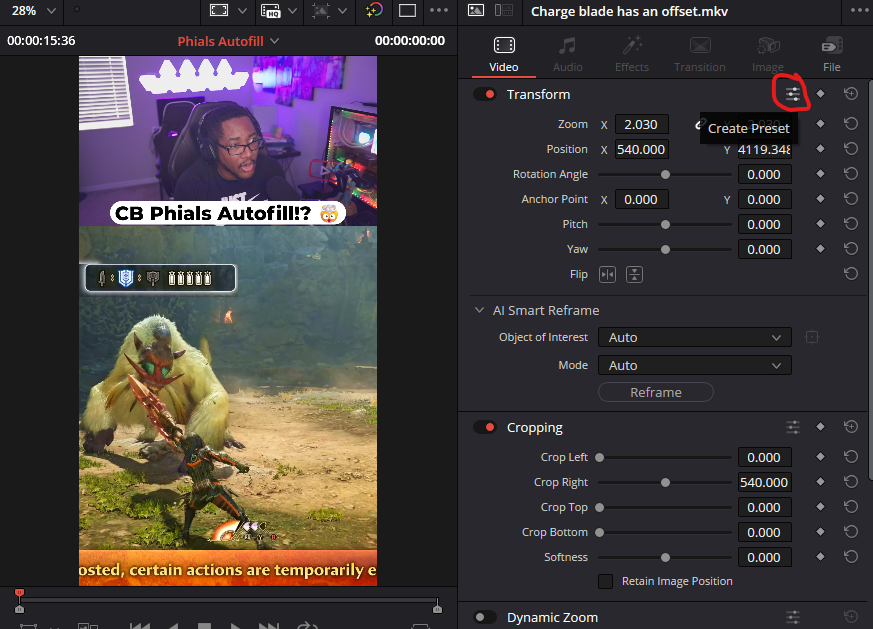Click the HQ proxy playback icon
Viewport: 873px width, 629px height.
[x=271, y=11]
